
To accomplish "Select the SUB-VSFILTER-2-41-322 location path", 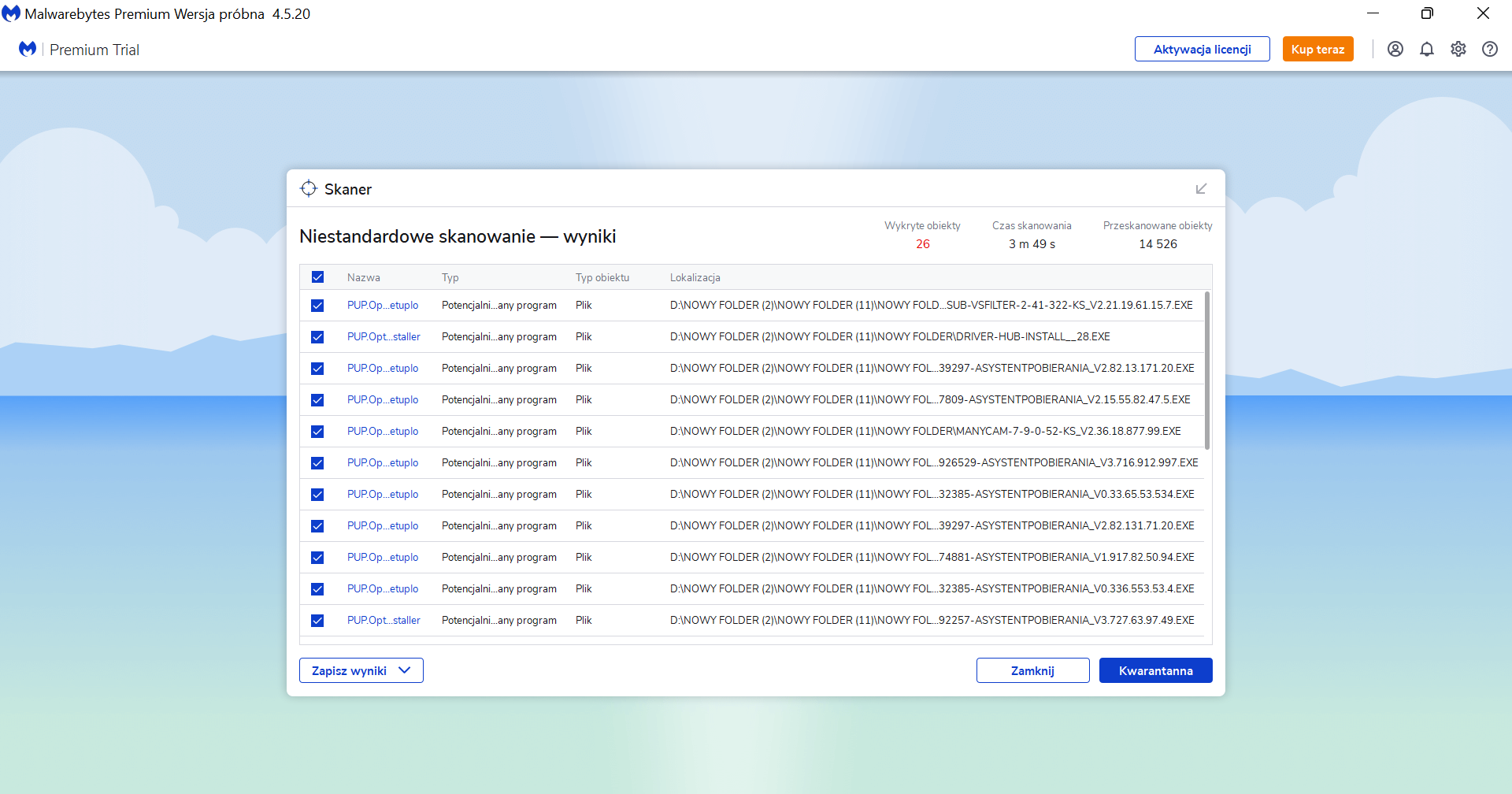I will [932, 305].
